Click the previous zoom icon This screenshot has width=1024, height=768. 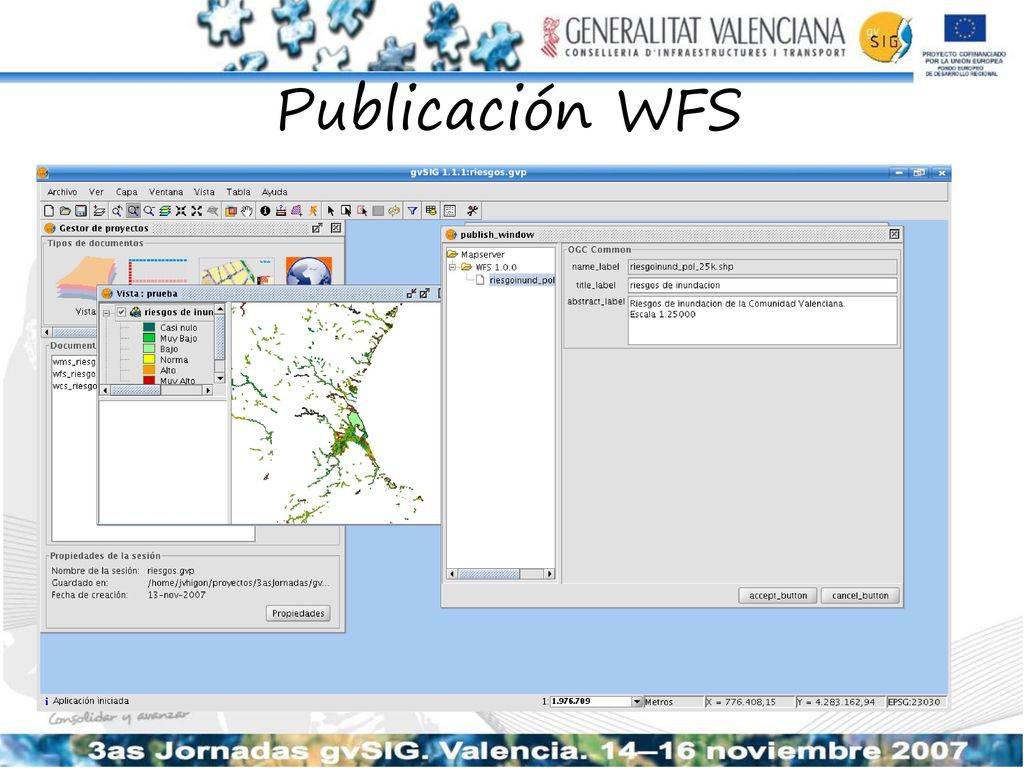point(117,211)
